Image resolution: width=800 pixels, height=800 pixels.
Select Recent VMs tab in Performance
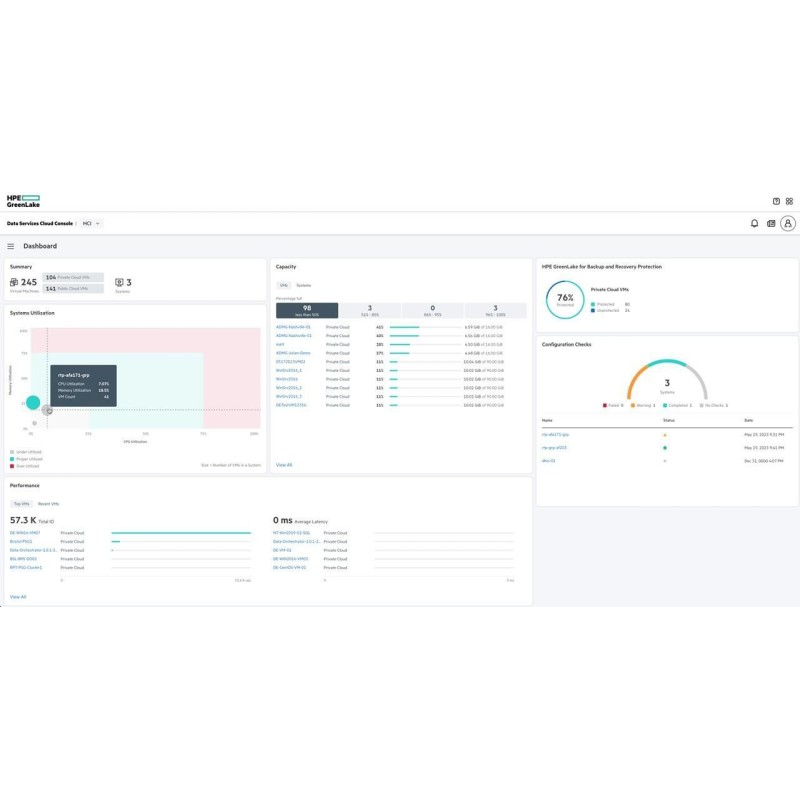[48, 504]
